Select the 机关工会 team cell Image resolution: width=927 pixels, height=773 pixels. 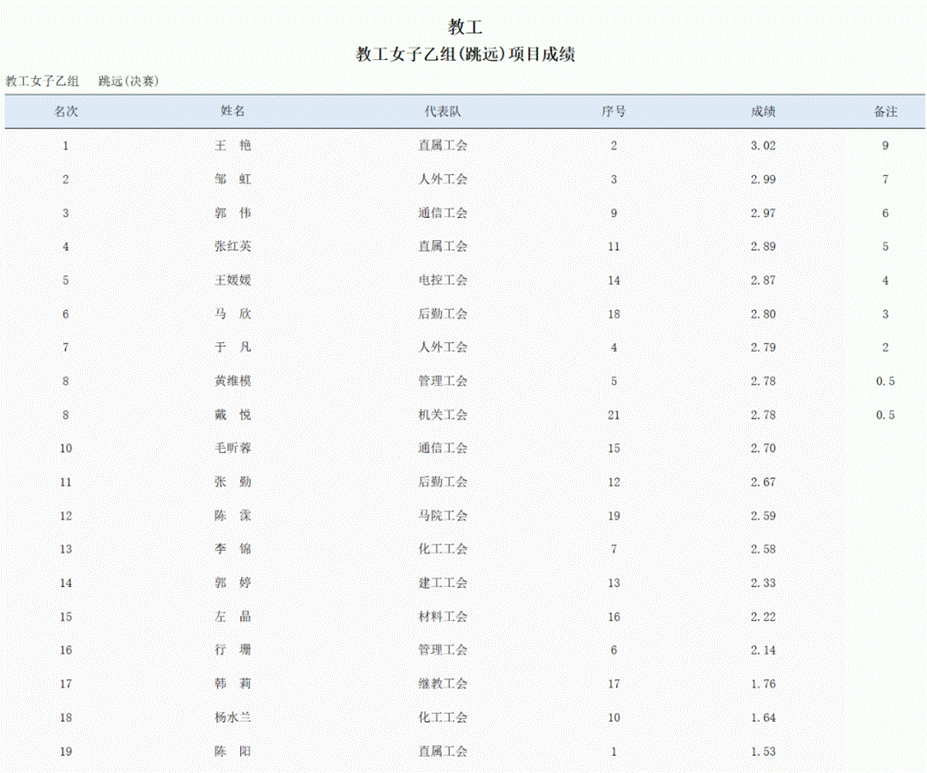(x=442, y=415)
